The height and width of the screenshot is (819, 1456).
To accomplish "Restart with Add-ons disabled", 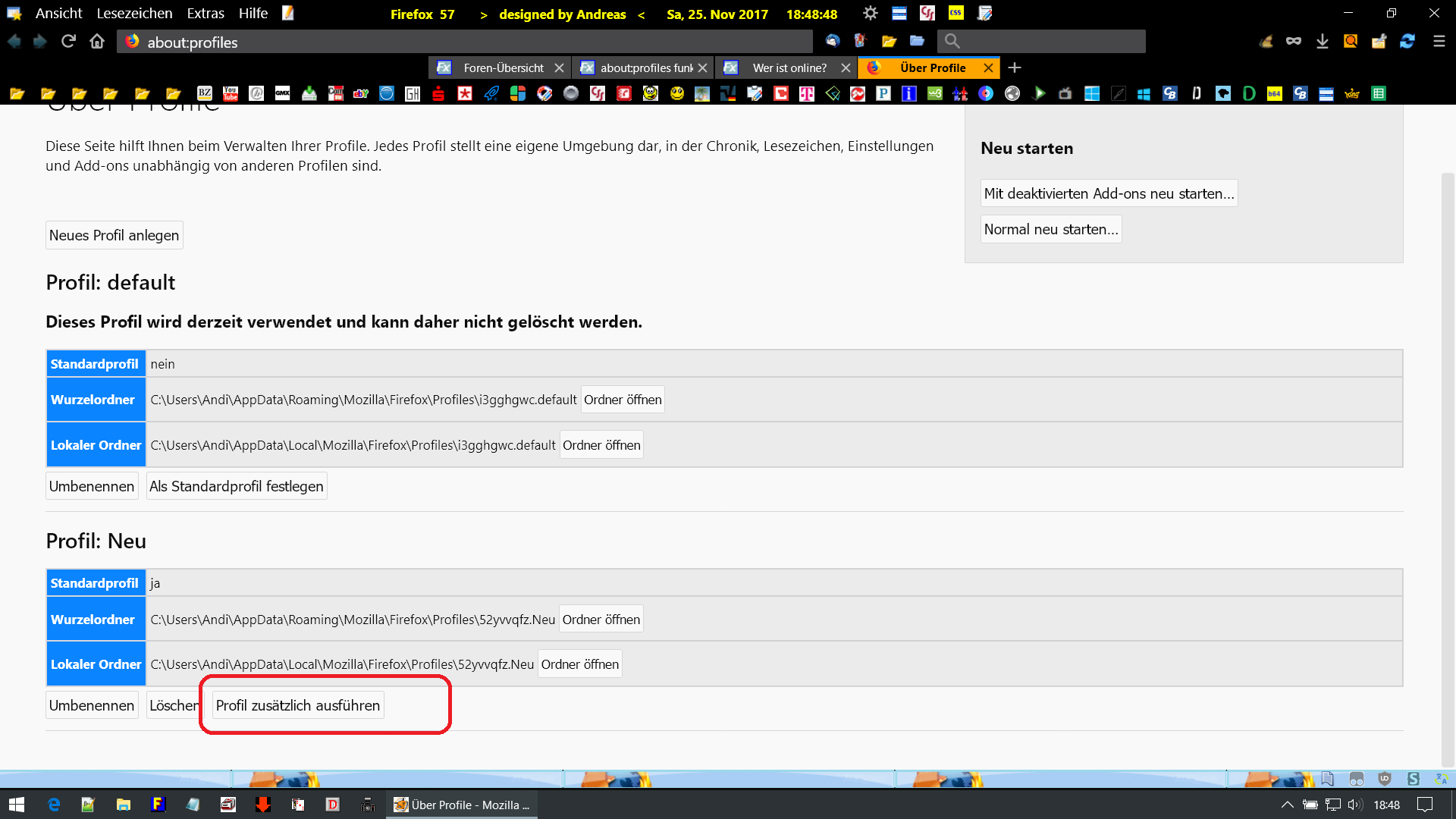I will pos(1109,193).
